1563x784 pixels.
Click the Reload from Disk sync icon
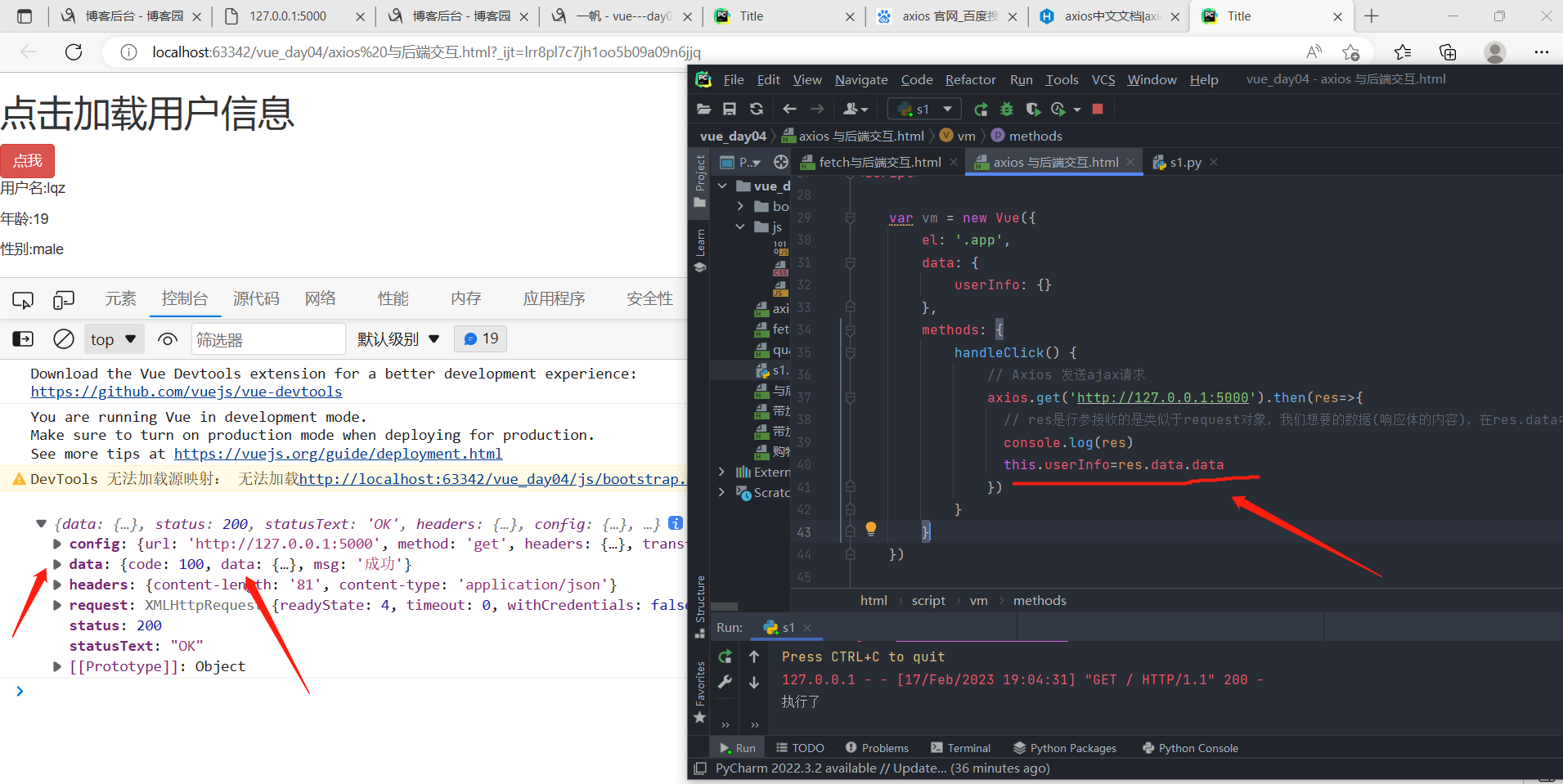coord(757,109)
